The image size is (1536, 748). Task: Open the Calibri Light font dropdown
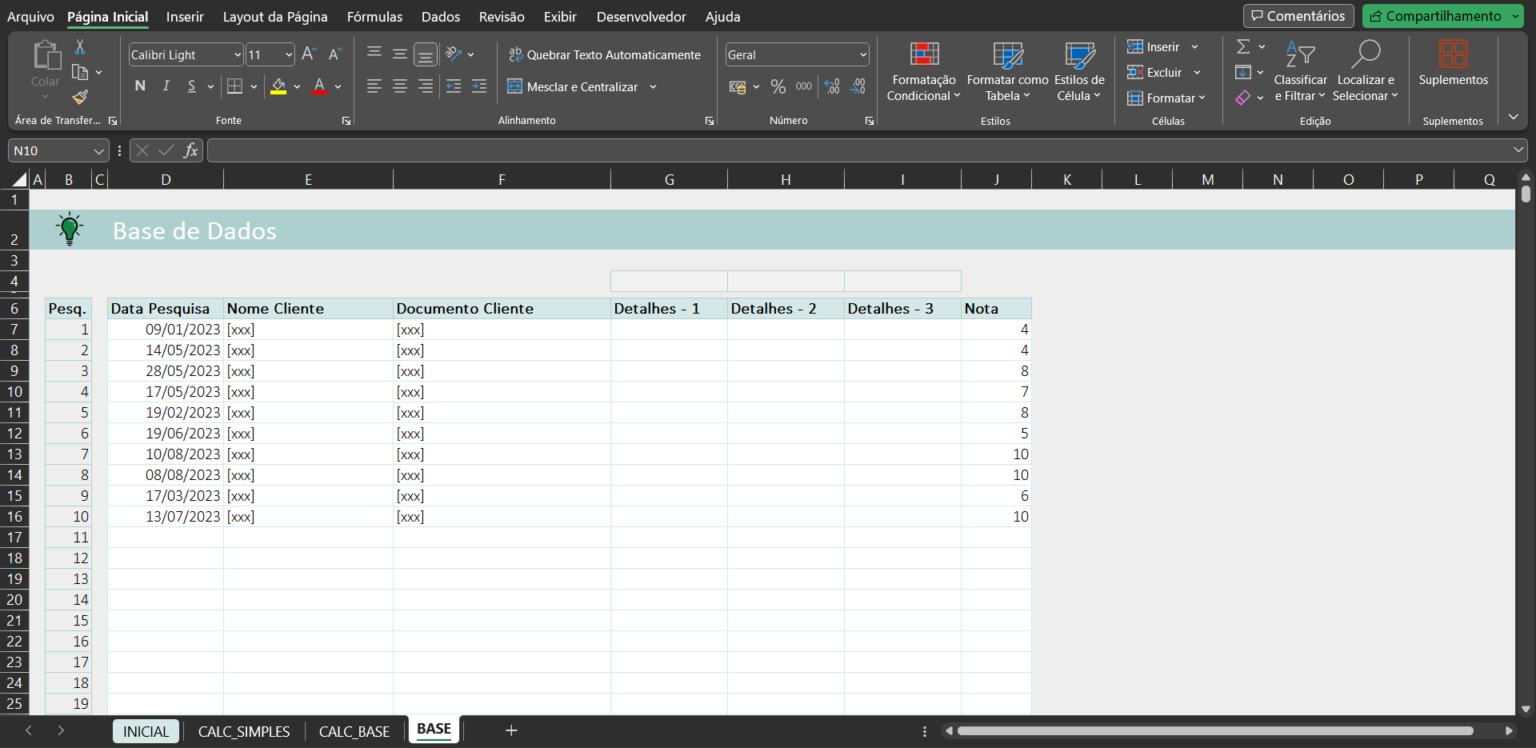tap(237, 54)
